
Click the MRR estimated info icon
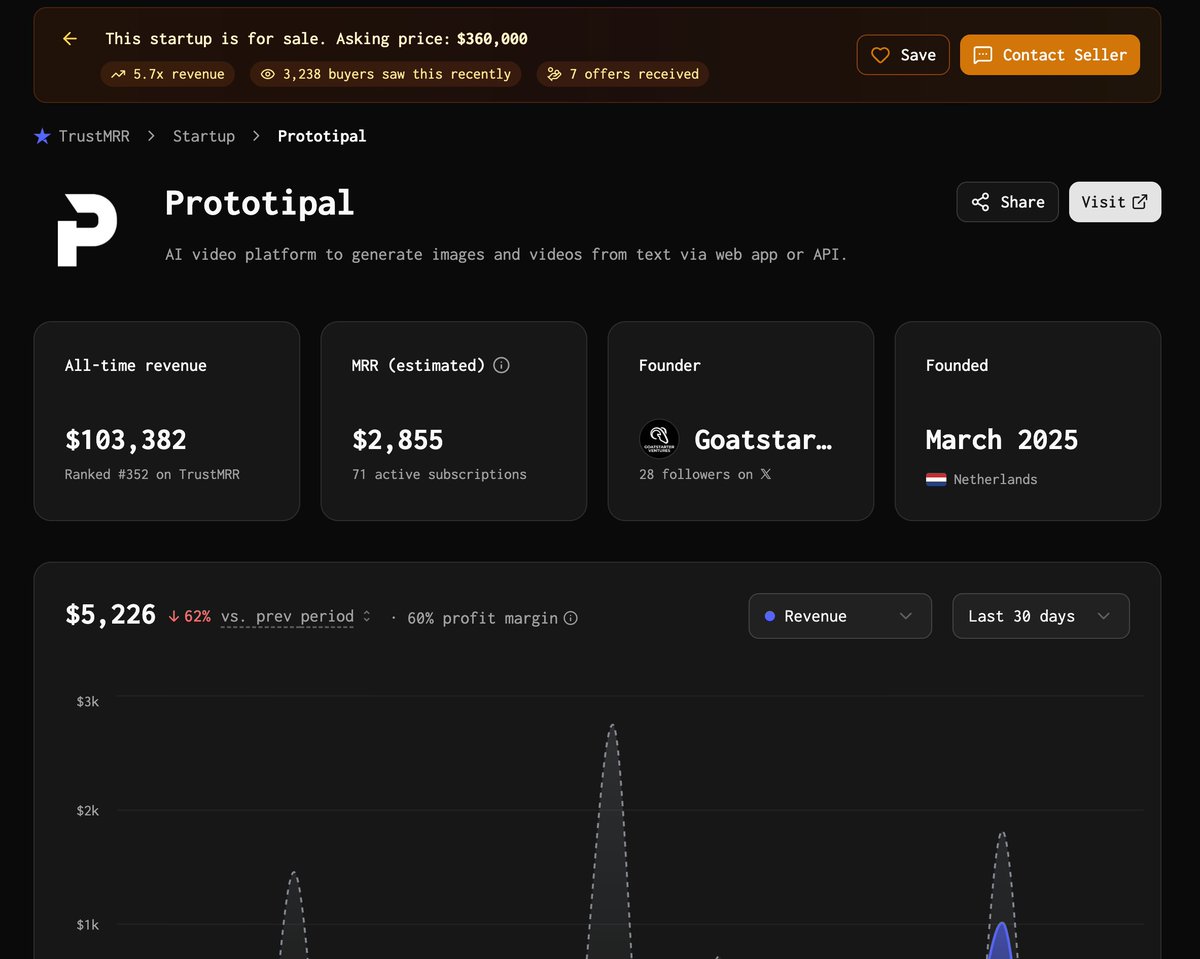tap(502, 365)
